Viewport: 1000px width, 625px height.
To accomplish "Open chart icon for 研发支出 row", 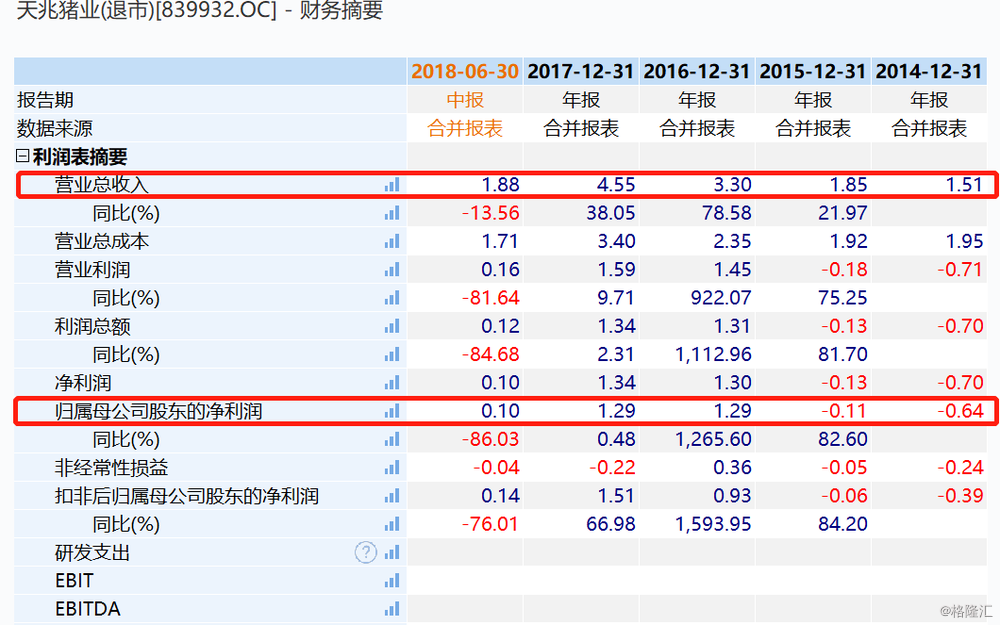I will [392, 552].
